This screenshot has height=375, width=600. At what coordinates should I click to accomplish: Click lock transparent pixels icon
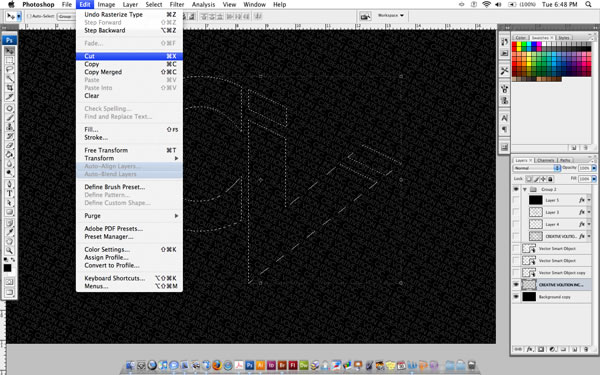point(529,179)
